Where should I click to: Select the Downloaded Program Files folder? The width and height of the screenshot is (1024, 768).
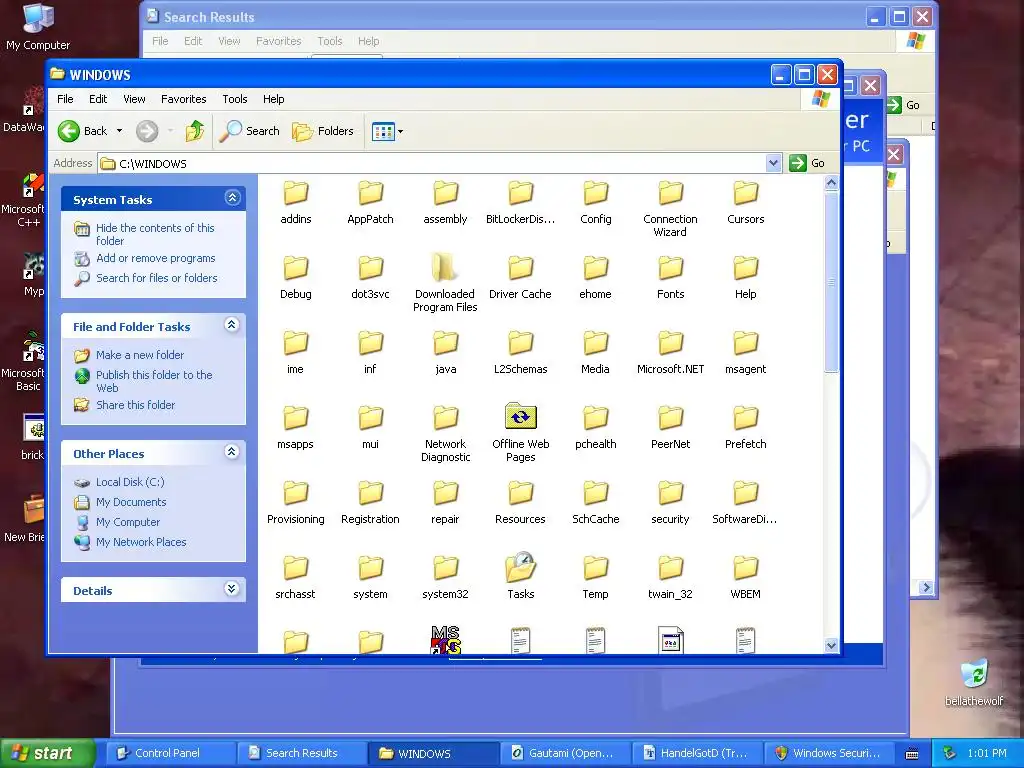coord(445,282)
